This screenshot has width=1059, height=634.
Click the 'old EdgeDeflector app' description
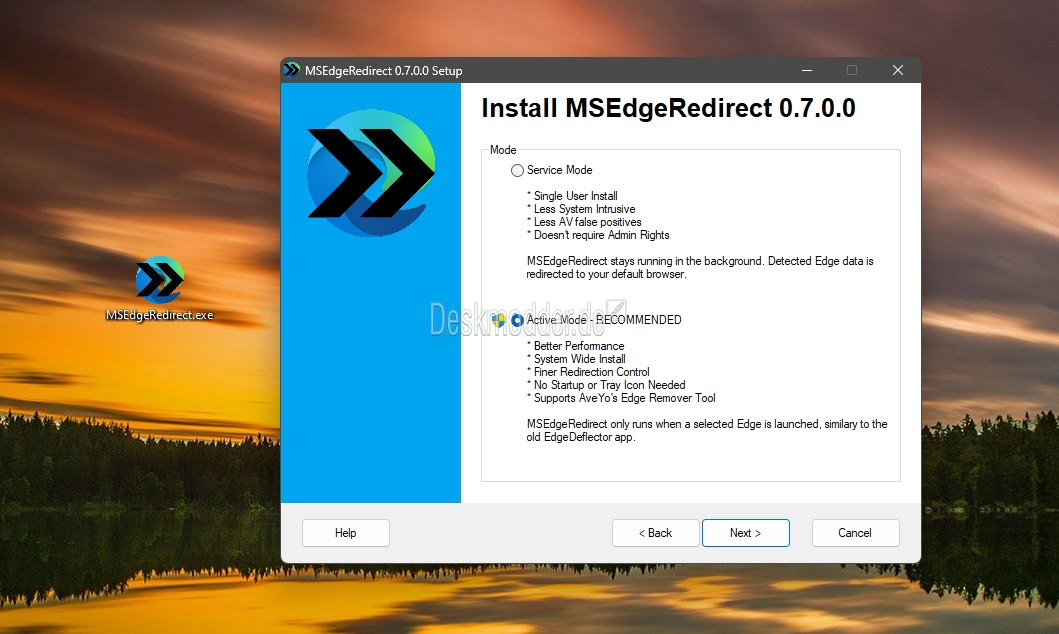[x=706, y=431]
